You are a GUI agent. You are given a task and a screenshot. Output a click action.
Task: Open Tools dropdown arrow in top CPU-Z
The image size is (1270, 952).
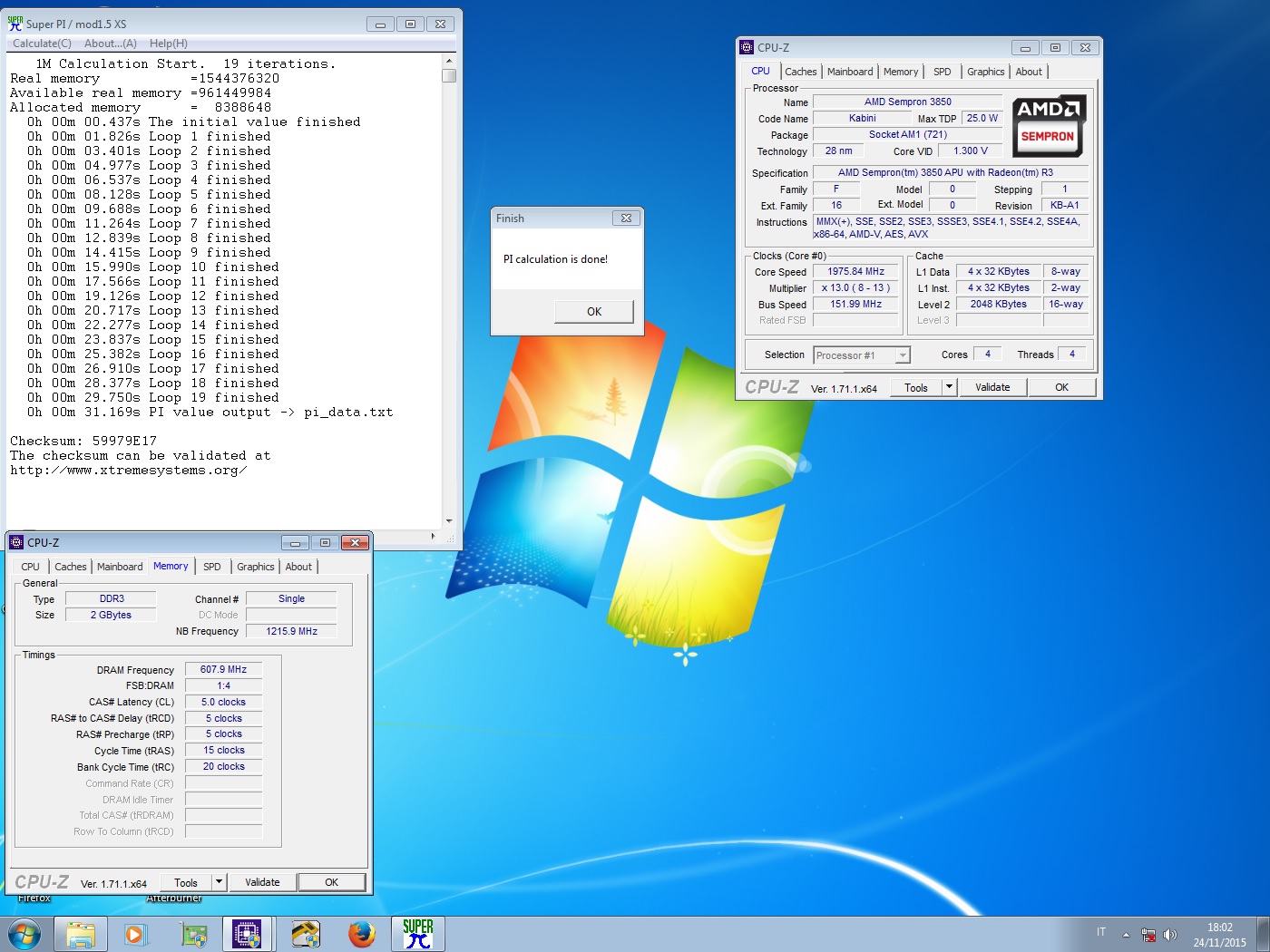tap(949, 387)
